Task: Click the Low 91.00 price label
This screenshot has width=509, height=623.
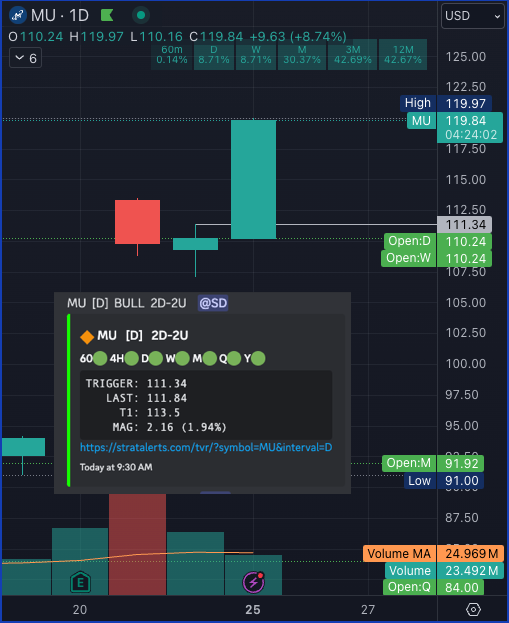Action: [x=444, y=481]
